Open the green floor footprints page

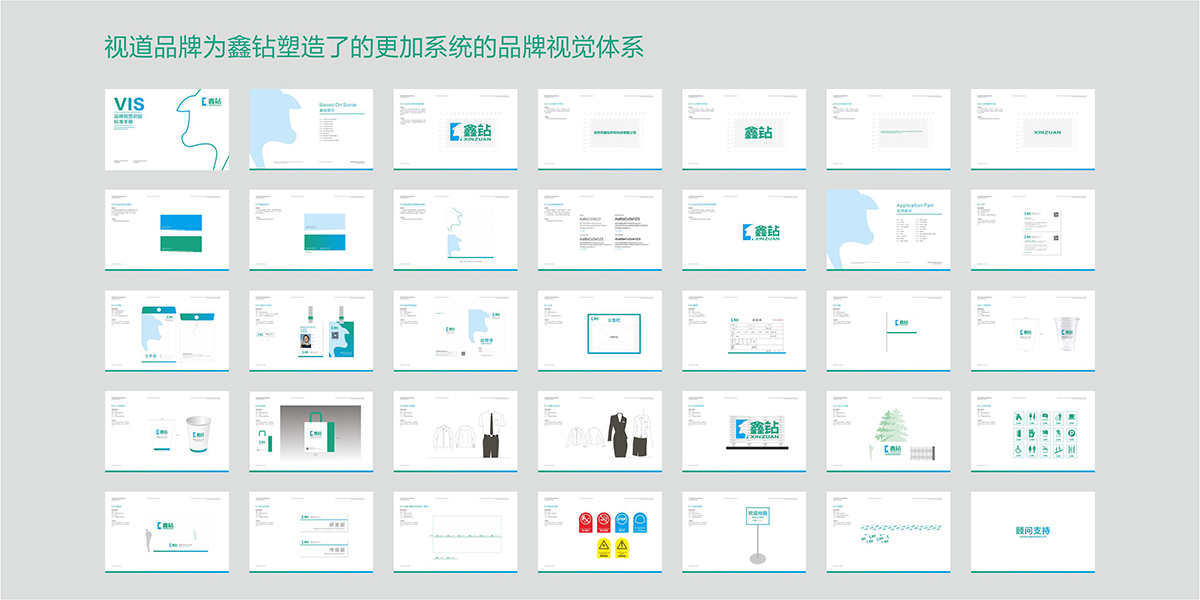pos(888,532)
